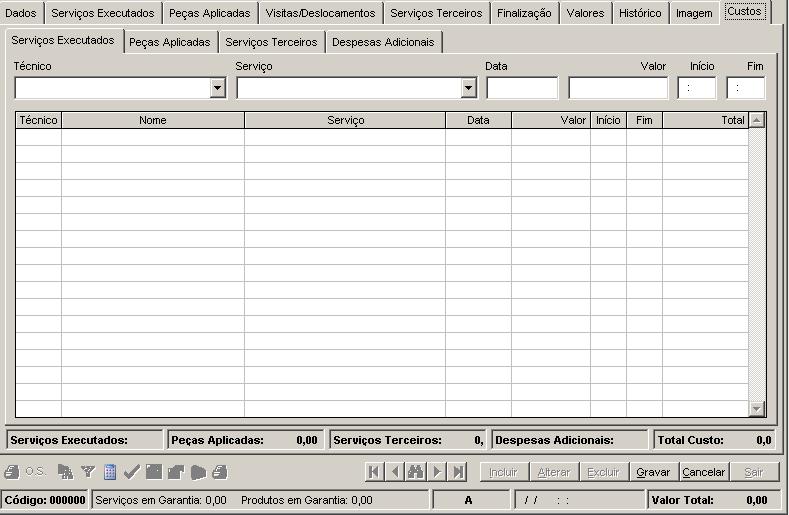Click the filter funnel icon
This screenshot has width=789, height=515.
click(x=88, y=472)
